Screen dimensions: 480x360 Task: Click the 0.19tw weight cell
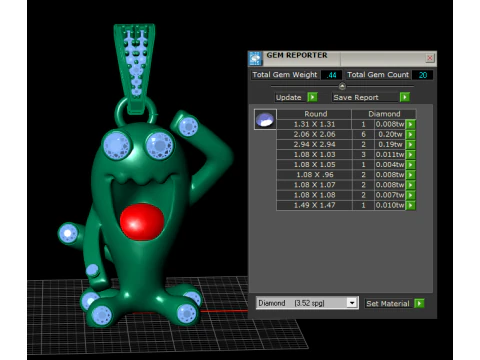pos(390,145)
